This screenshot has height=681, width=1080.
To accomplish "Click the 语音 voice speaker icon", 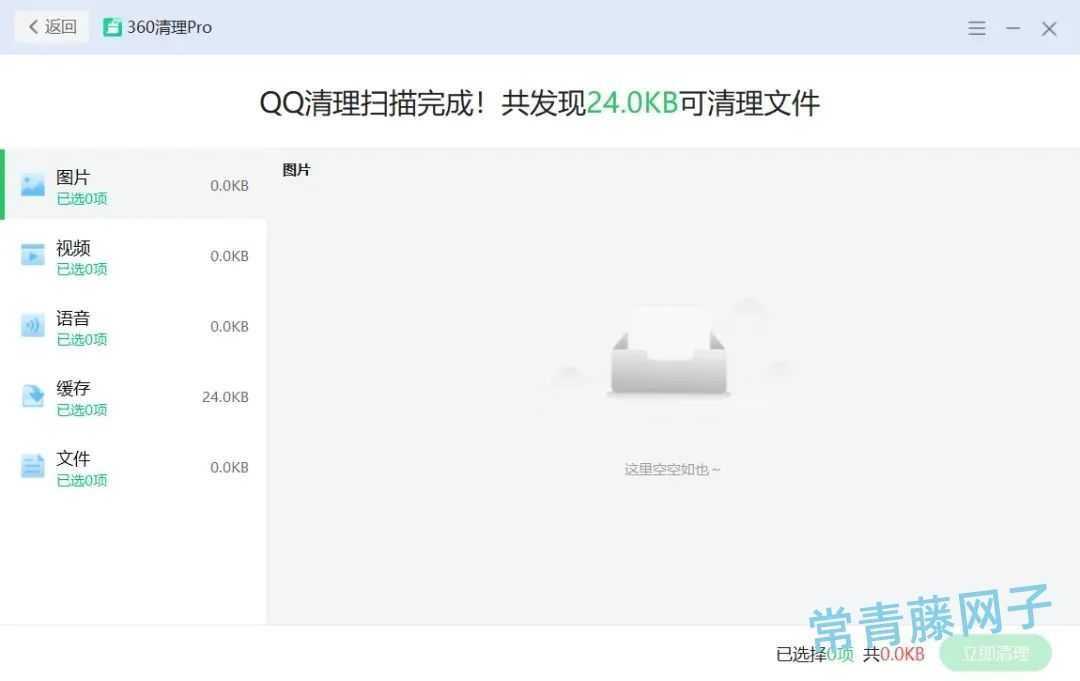I will pos(32,325).
